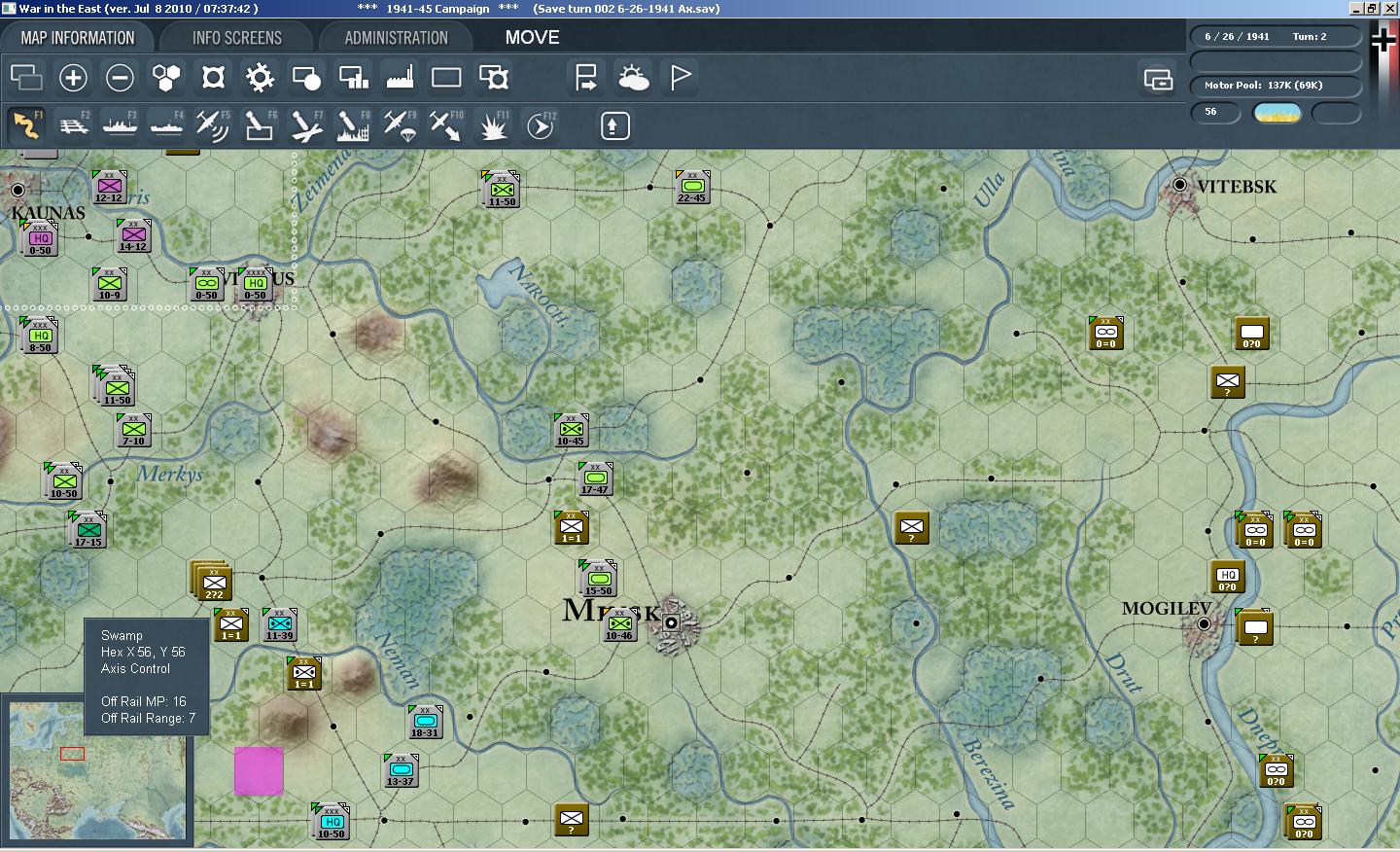The image size is (1400, 852).
Task: Show factory locations with factory icon
Action: pyautogui.click(x=400, y=78)
